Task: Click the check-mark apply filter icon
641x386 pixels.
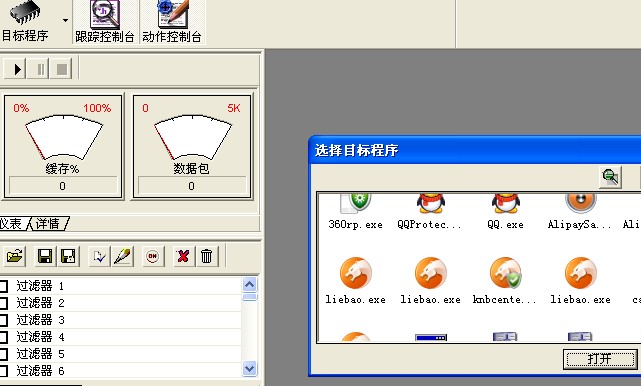Action: click(99, 256)
